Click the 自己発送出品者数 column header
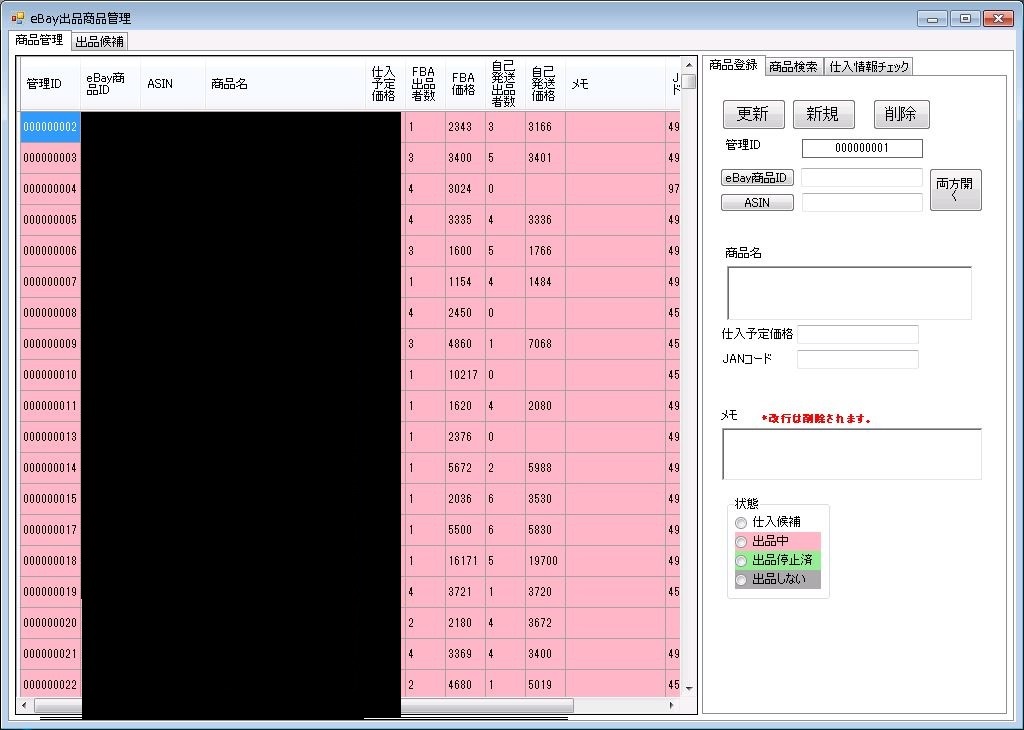Viewport: 1024px width, 730px height. [x=505, y=84]
